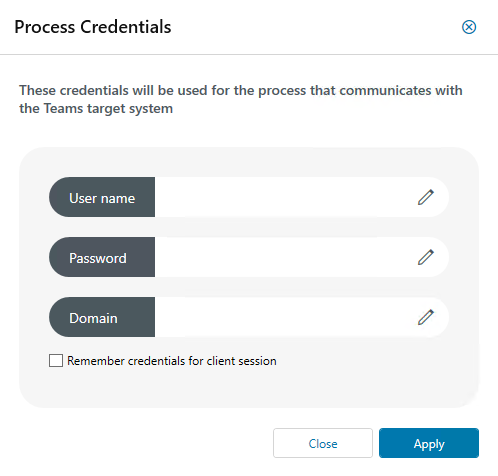Click gray panel area above User name
The width and height of the screenshot is (498, 476).
click(249, 162)
